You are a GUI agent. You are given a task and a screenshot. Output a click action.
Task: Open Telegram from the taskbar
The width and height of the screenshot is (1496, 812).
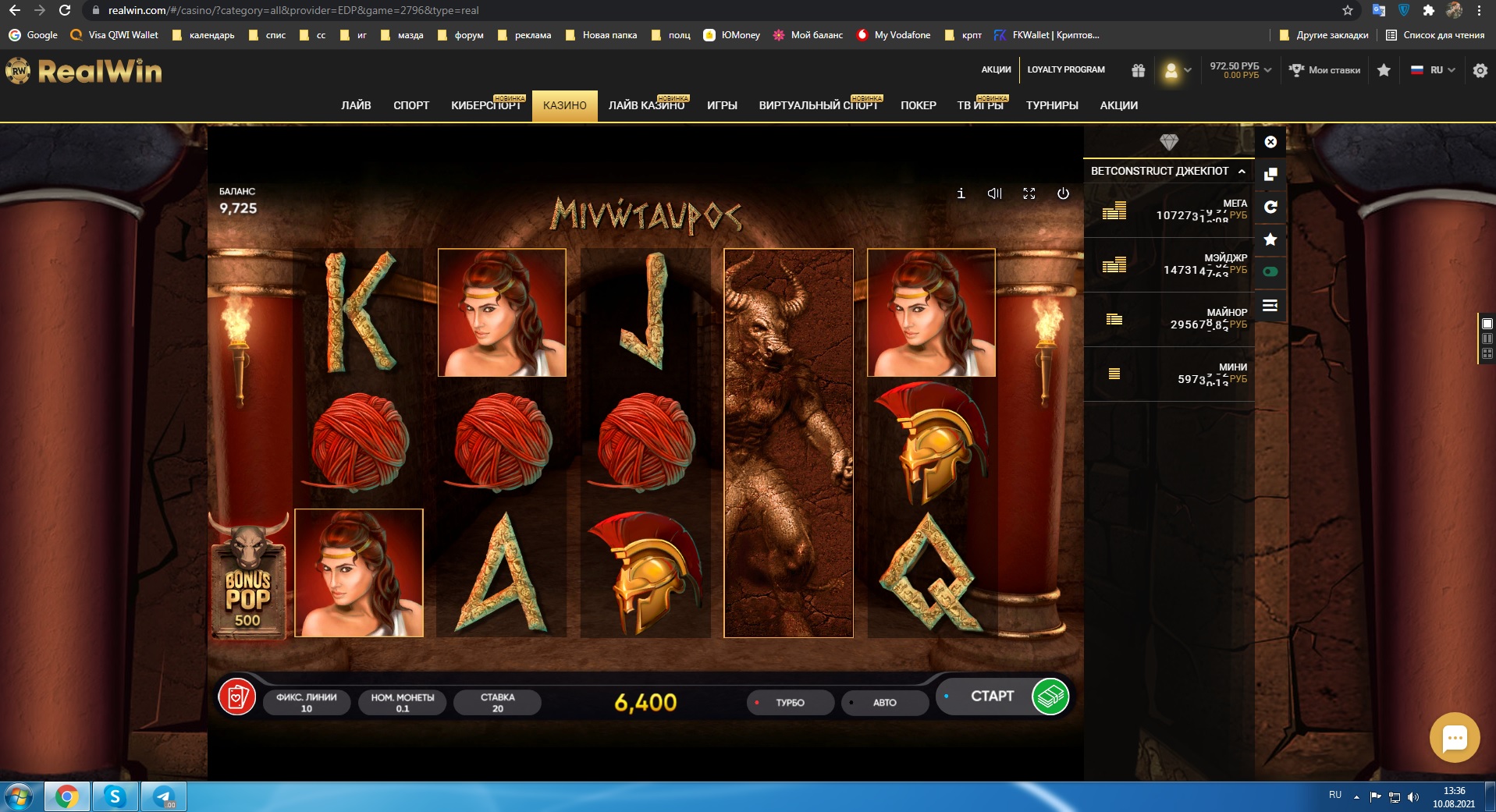(164, 797)
